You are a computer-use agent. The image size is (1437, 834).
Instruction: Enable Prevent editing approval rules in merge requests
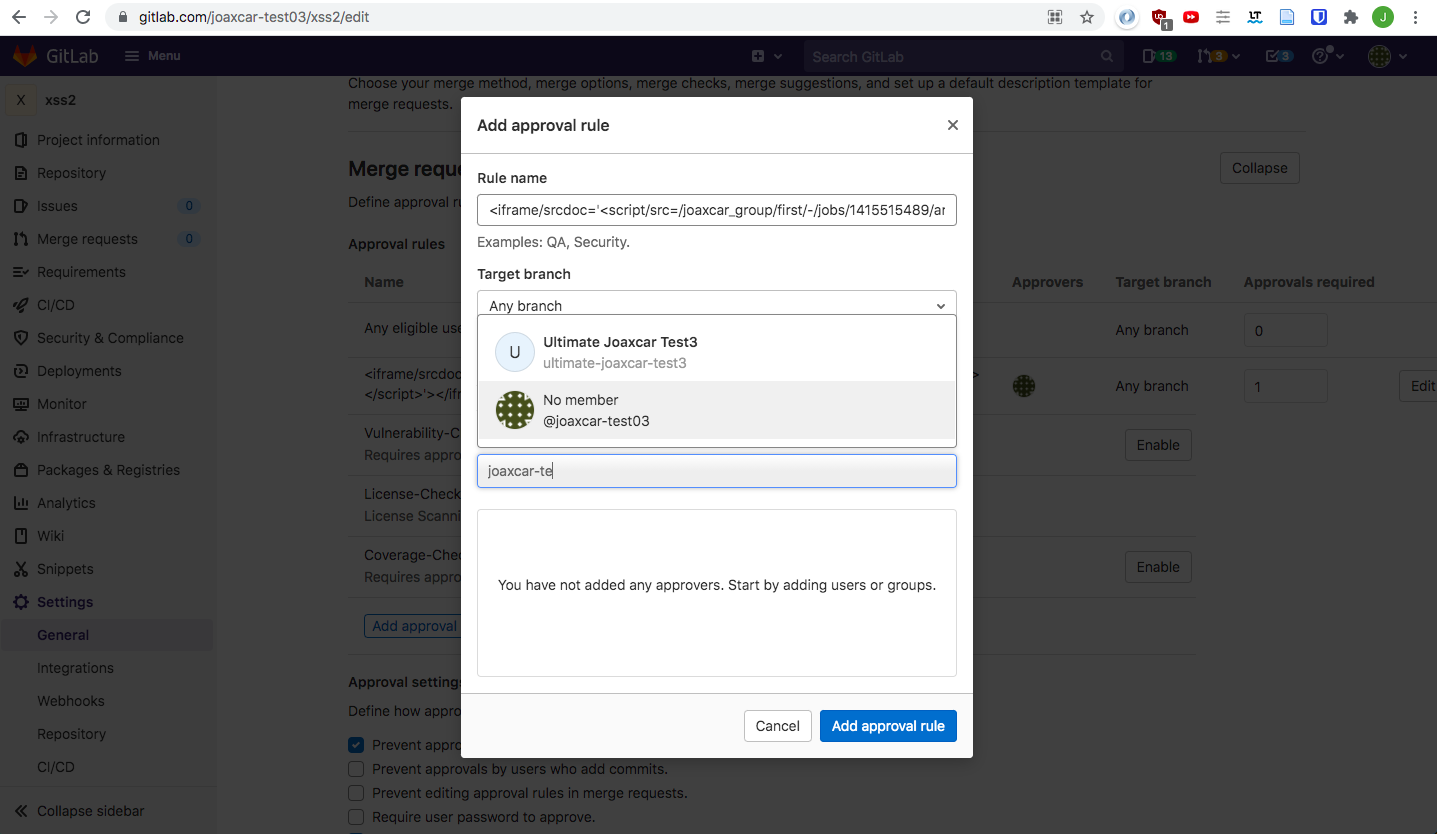356,793
